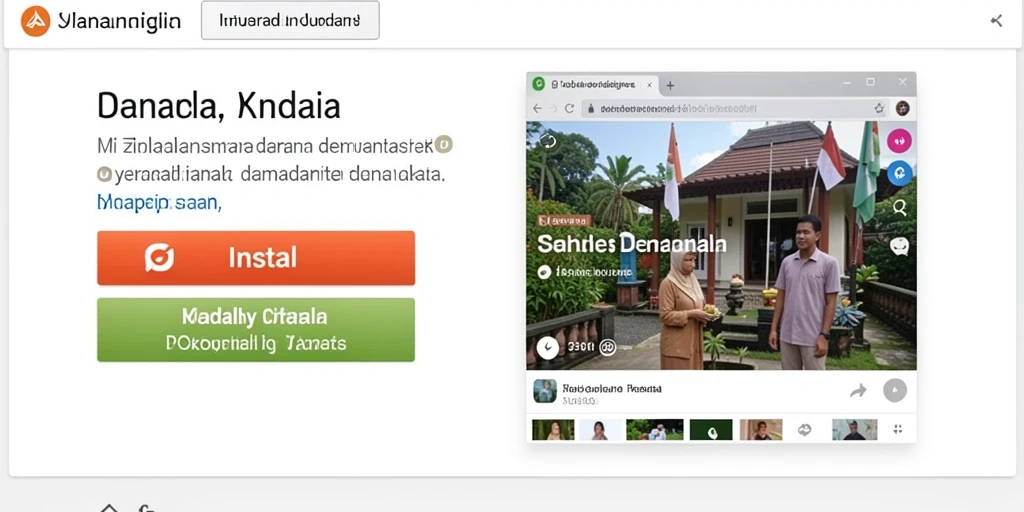This screenshot has width=1024, height=512.
Task: Click the address bar in preview browser
Action: (x=735, y=108)
